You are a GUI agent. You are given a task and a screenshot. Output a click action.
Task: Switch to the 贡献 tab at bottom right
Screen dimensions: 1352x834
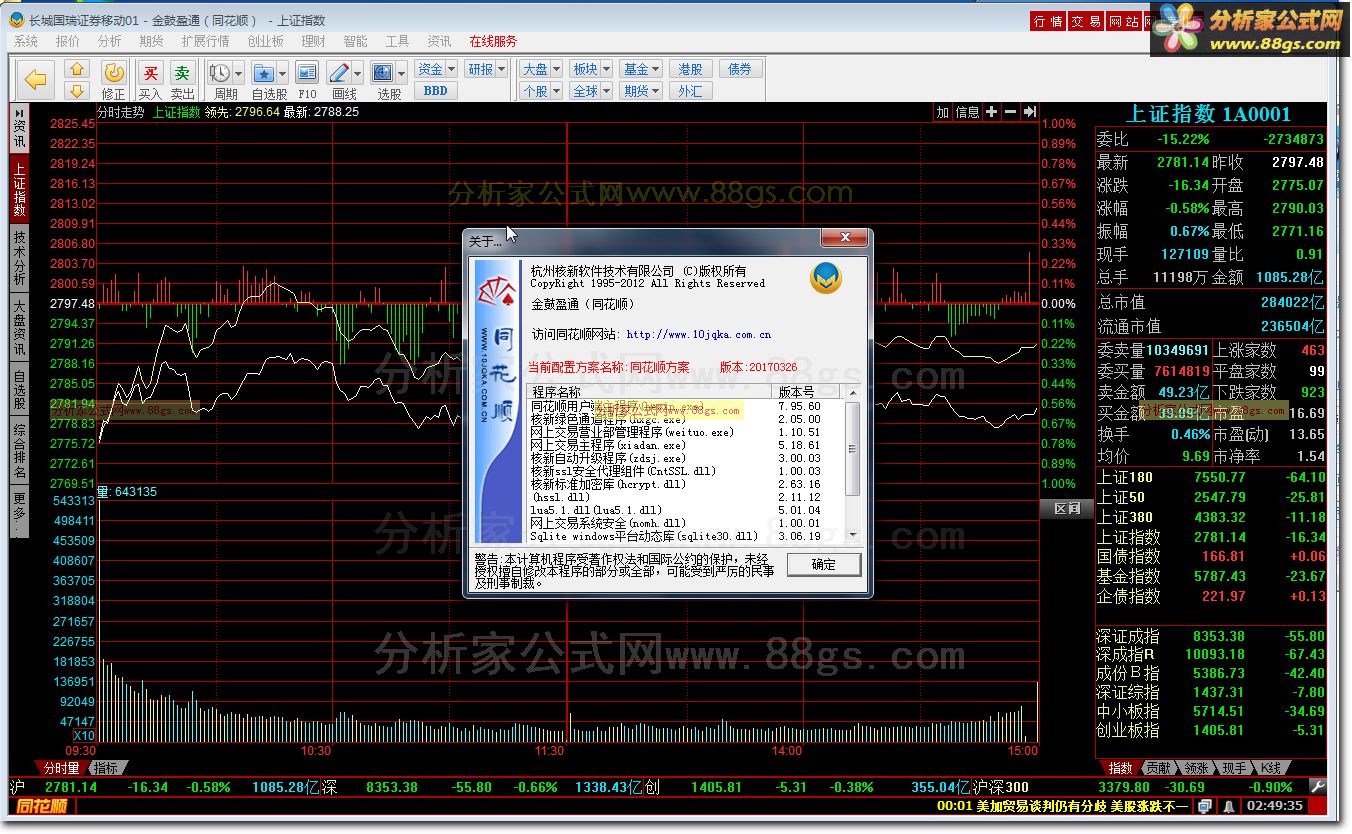click(1158, 768)
